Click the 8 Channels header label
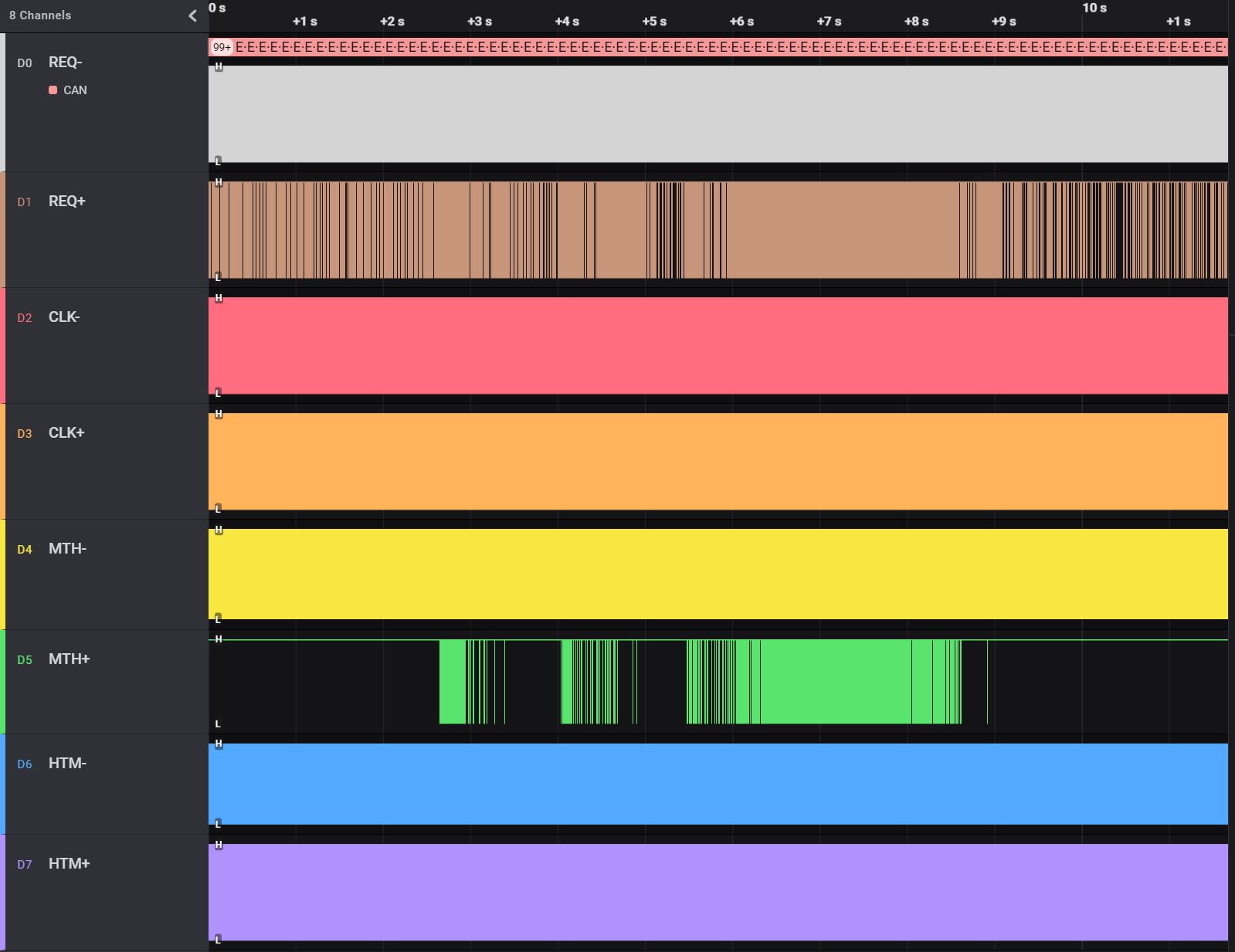The width and height of the screenshot is (1235, 952). [40, 15]
